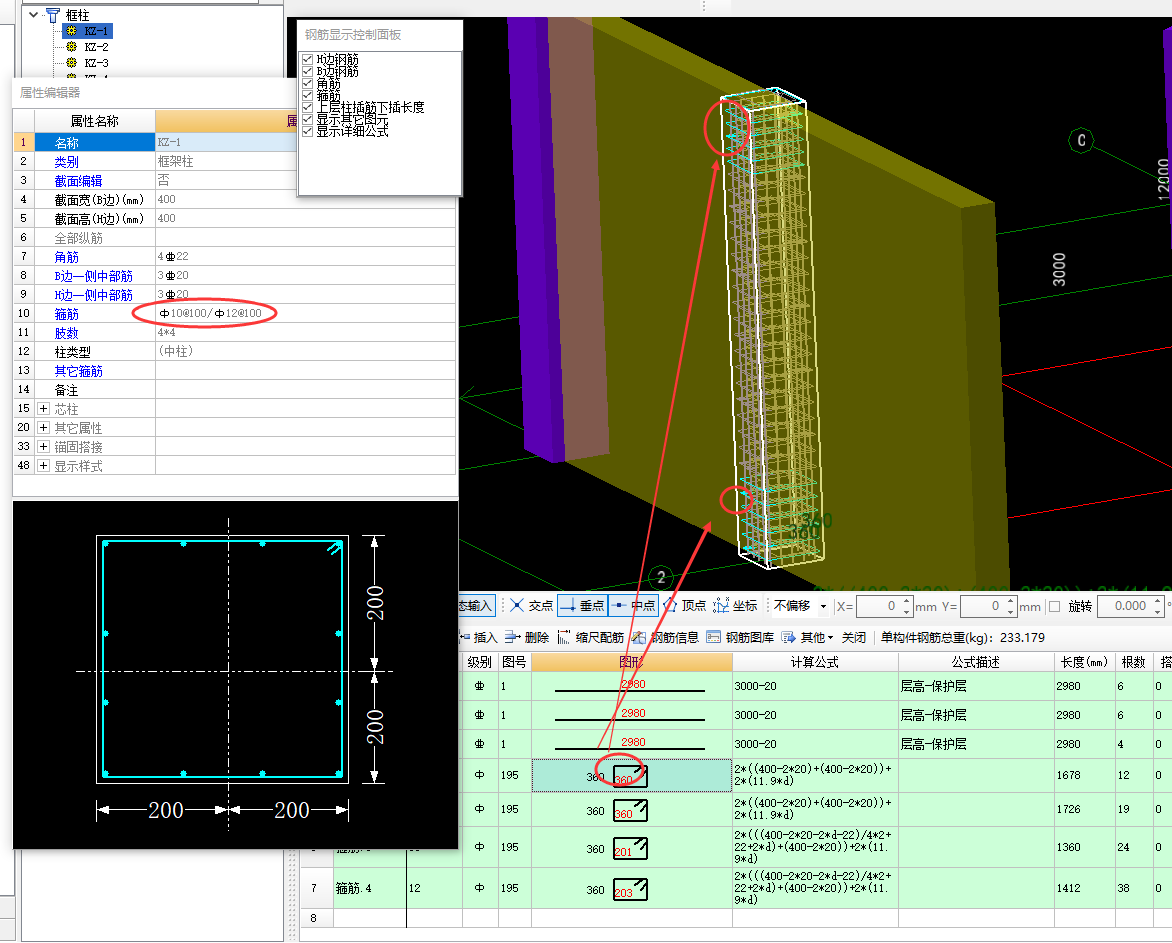Click the column section preview diagram
Image resolution: width=1172 pixels, height=943 pixels.
(x=235, y=675)
